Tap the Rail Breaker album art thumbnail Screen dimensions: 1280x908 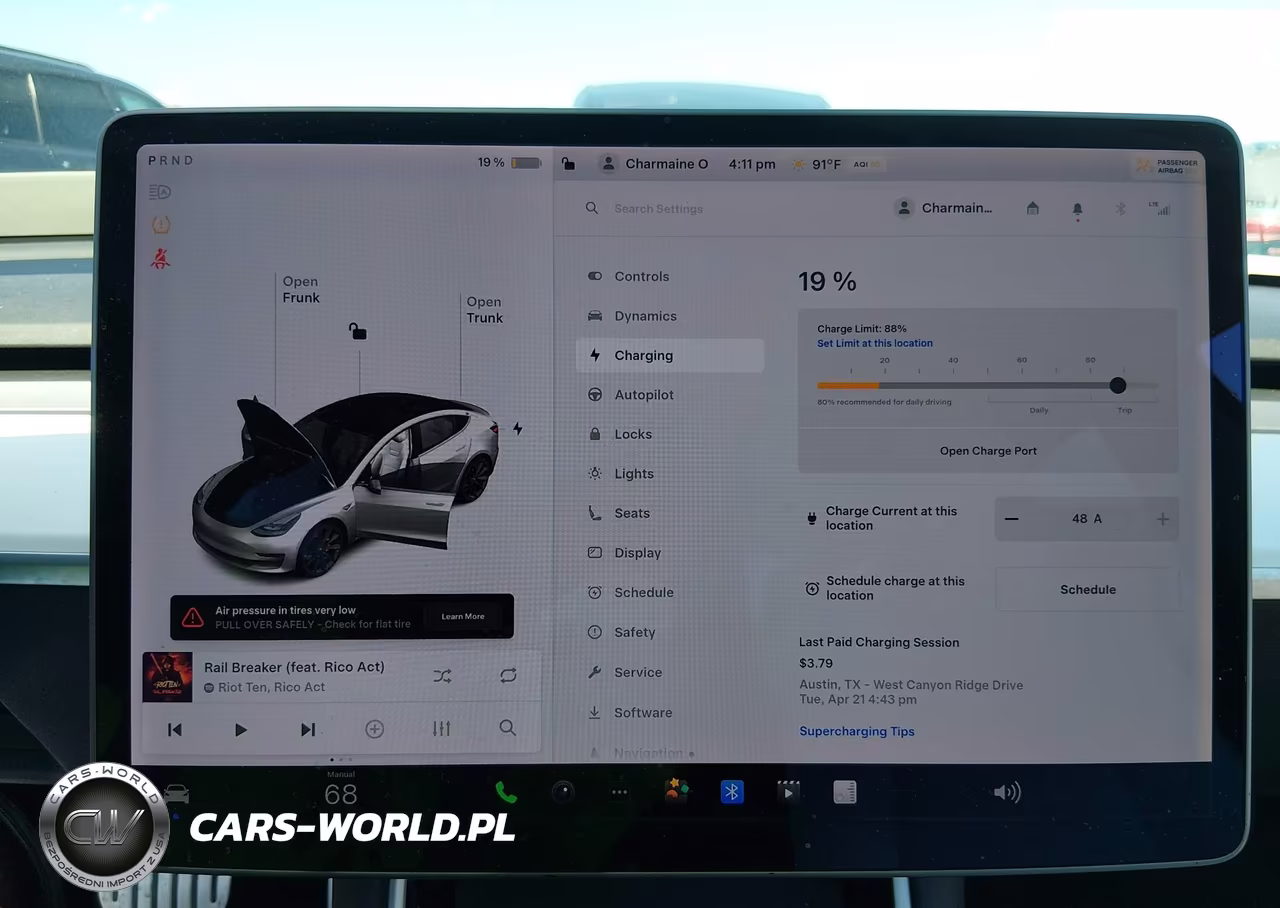coord(167,677)
